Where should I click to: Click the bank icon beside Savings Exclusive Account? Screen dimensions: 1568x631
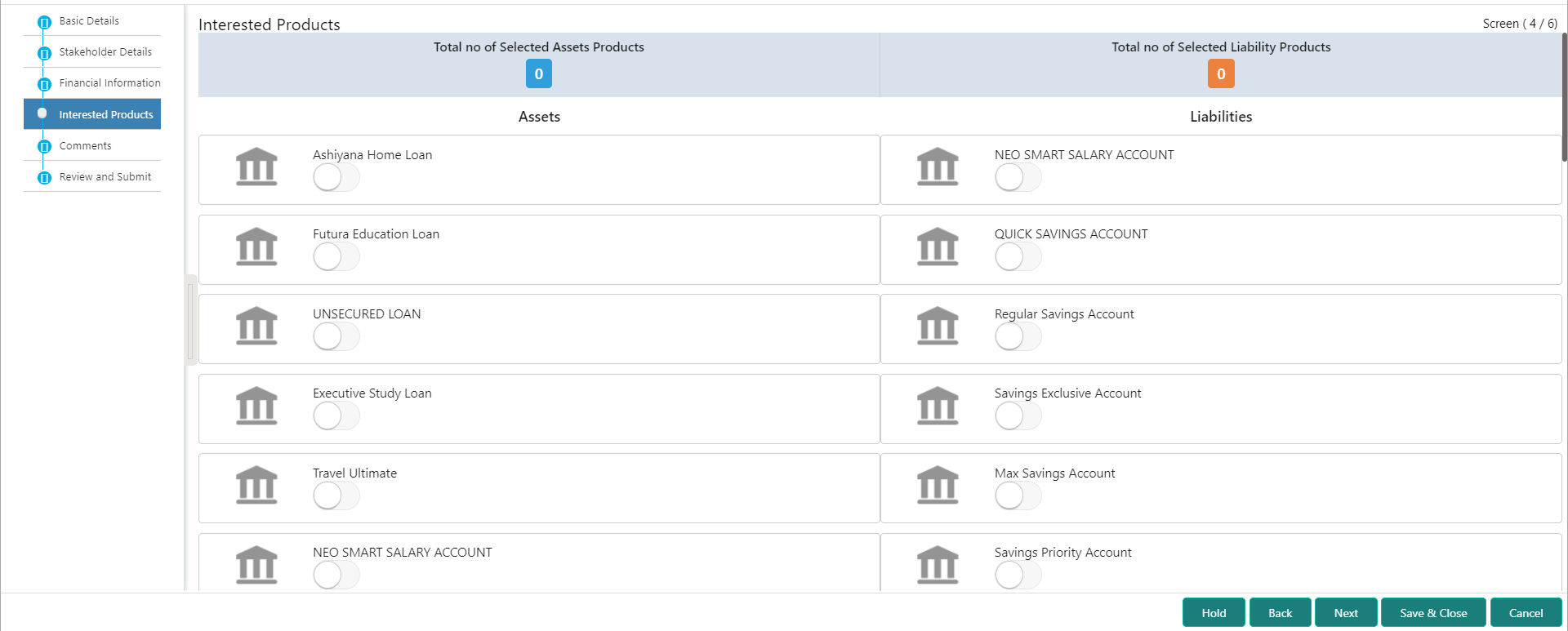click(938, 406)
